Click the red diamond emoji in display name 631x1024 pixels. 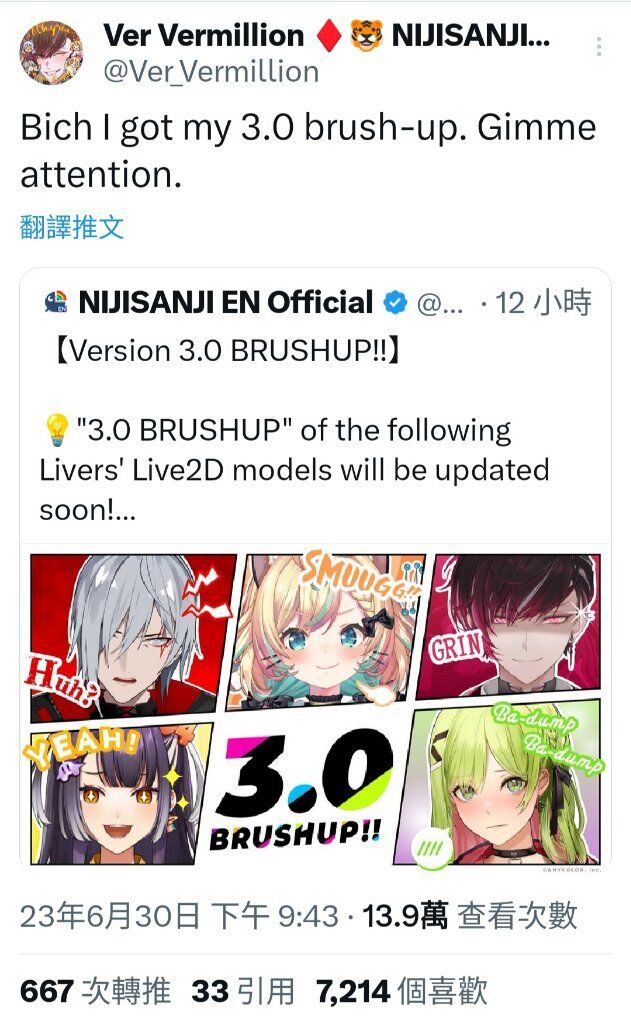pyautogui.click(x=329, y=36)
